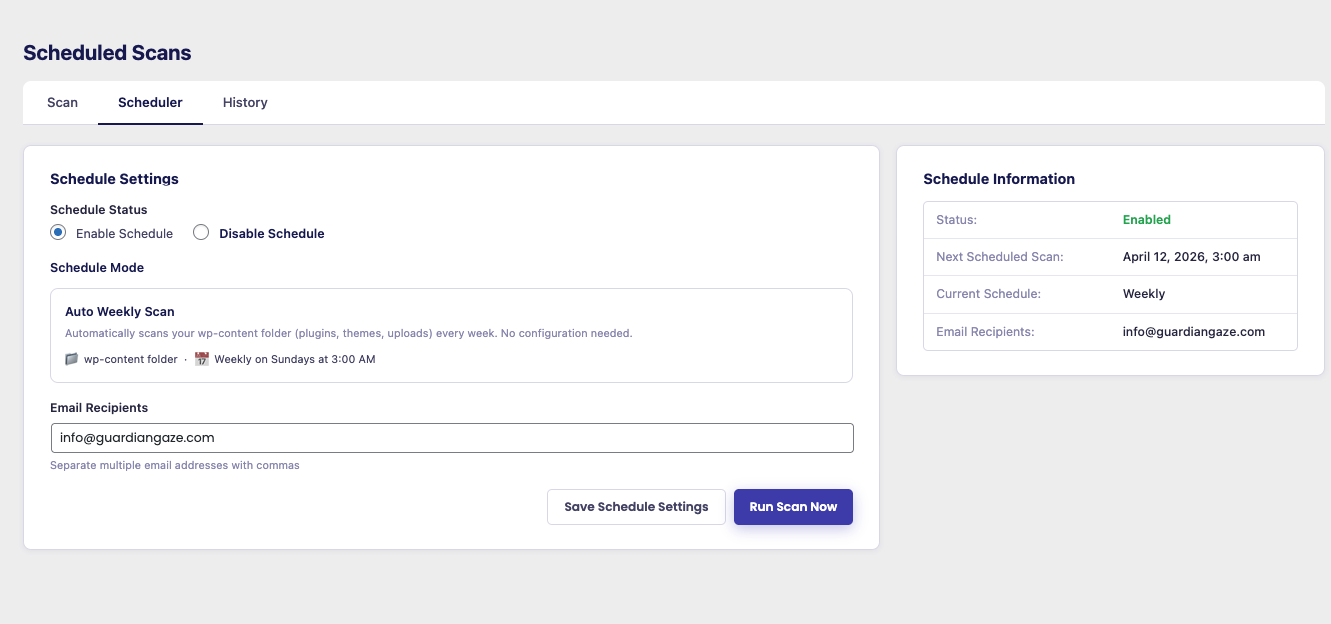Click the Weekly value for Current Schedule

[x=1144, y=294]
